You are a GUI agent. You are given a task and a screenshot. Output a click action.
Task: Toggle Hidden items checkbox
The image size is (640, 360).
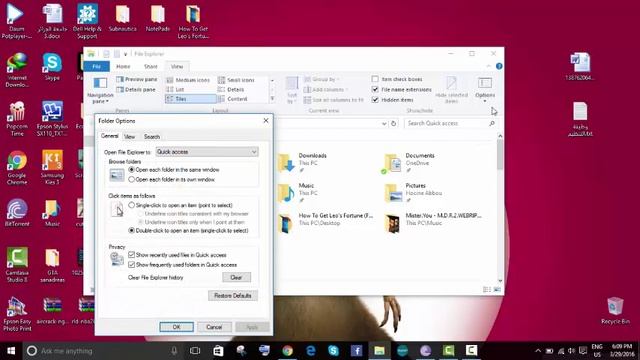click(x=375, y=100)
